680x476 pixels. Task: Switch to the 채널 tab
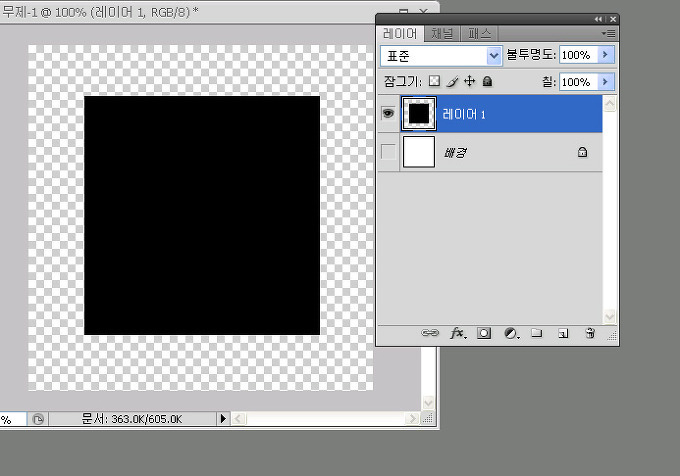pos(442,33)
